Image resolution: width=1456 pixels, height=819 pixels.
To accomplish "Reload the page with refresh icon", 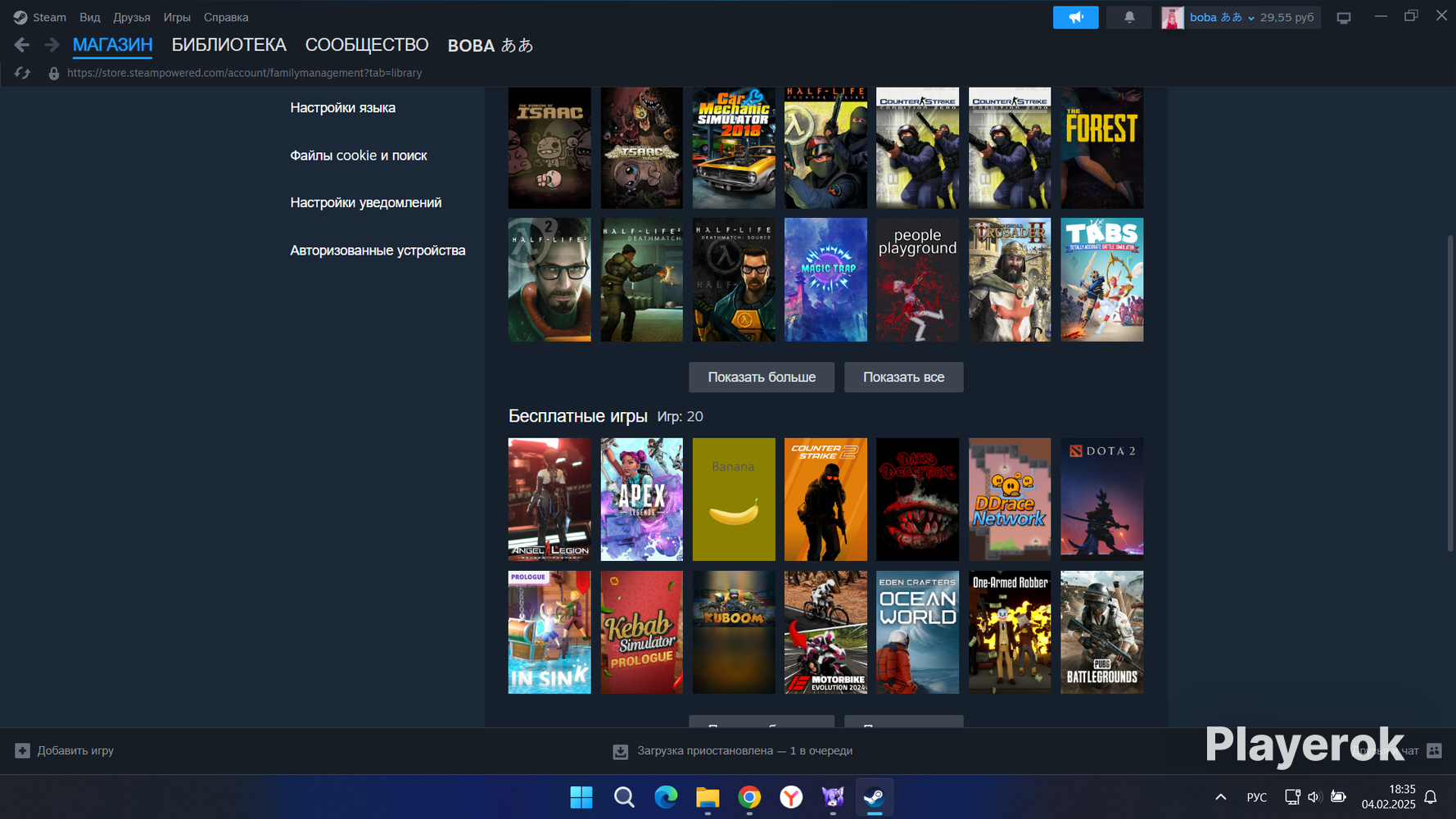I will coord(22,73).
